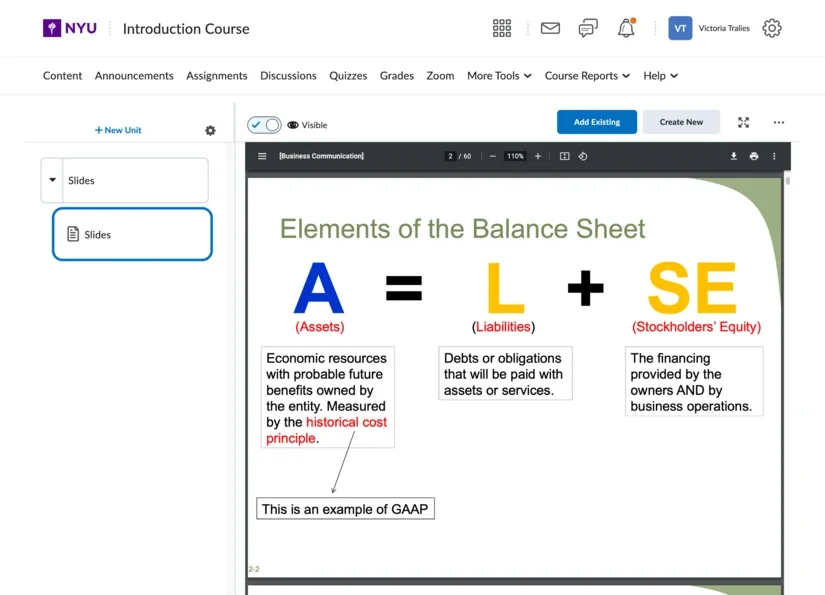Open the mail envelope icon
This screenshot has height=595, width=825.
(x=550, y=28)
